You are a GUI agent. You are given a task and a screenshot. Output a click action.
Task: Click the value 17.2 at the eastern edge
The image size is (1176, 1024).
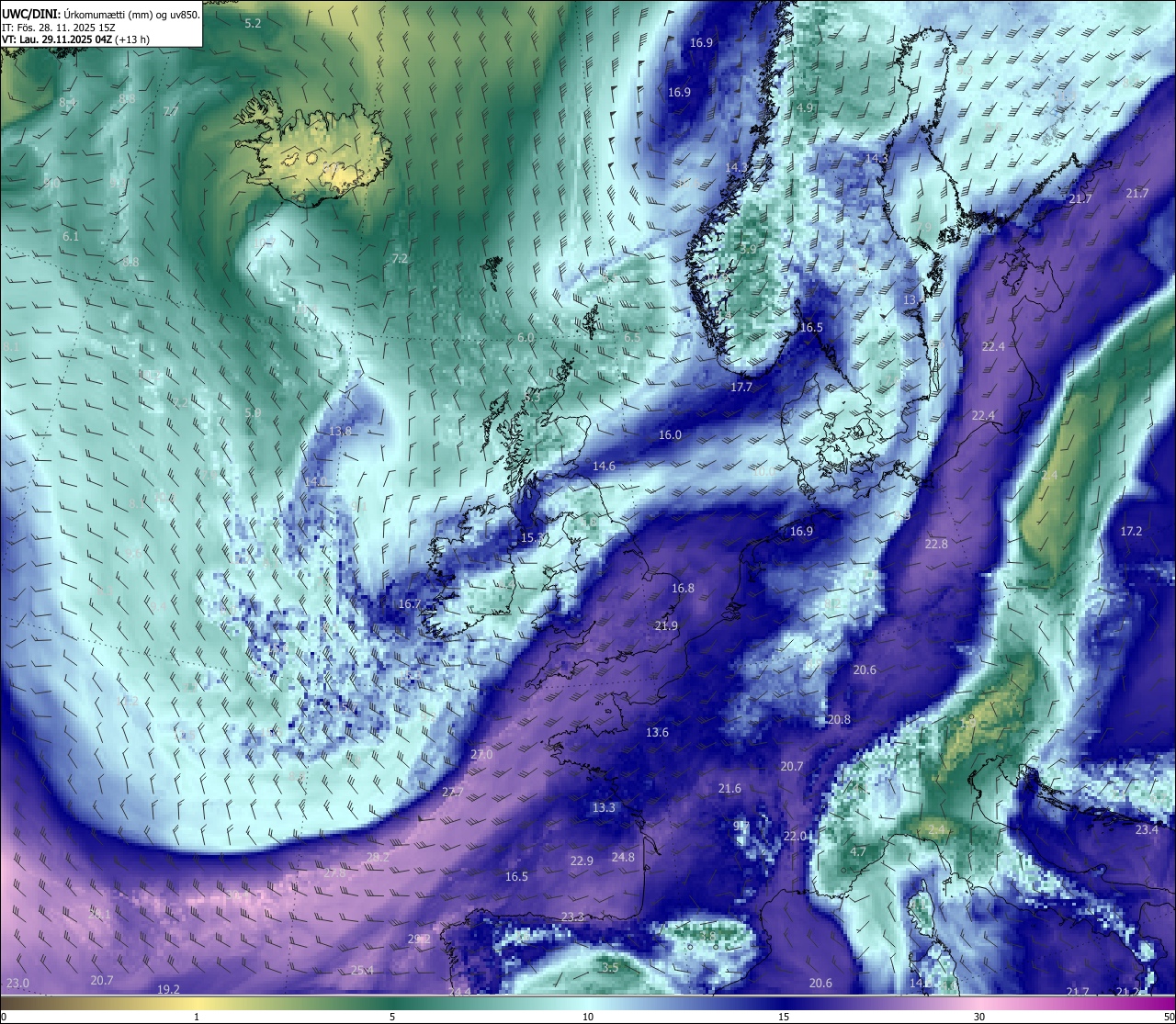[1131, 531]
